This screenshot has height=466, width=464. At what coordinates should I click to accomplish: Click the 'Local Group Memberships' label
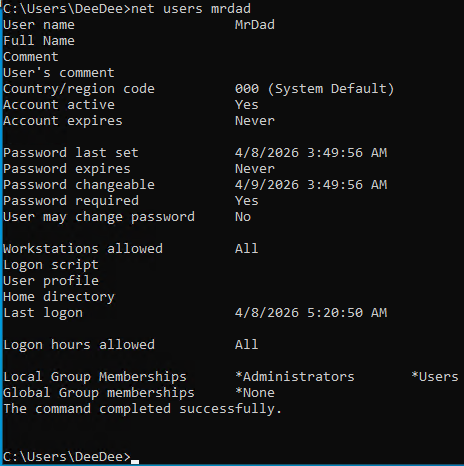tap(95, 377)
